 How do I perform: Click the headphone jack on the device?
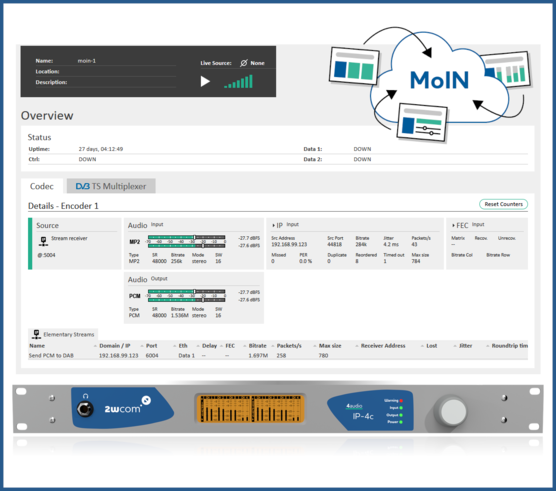84,409
